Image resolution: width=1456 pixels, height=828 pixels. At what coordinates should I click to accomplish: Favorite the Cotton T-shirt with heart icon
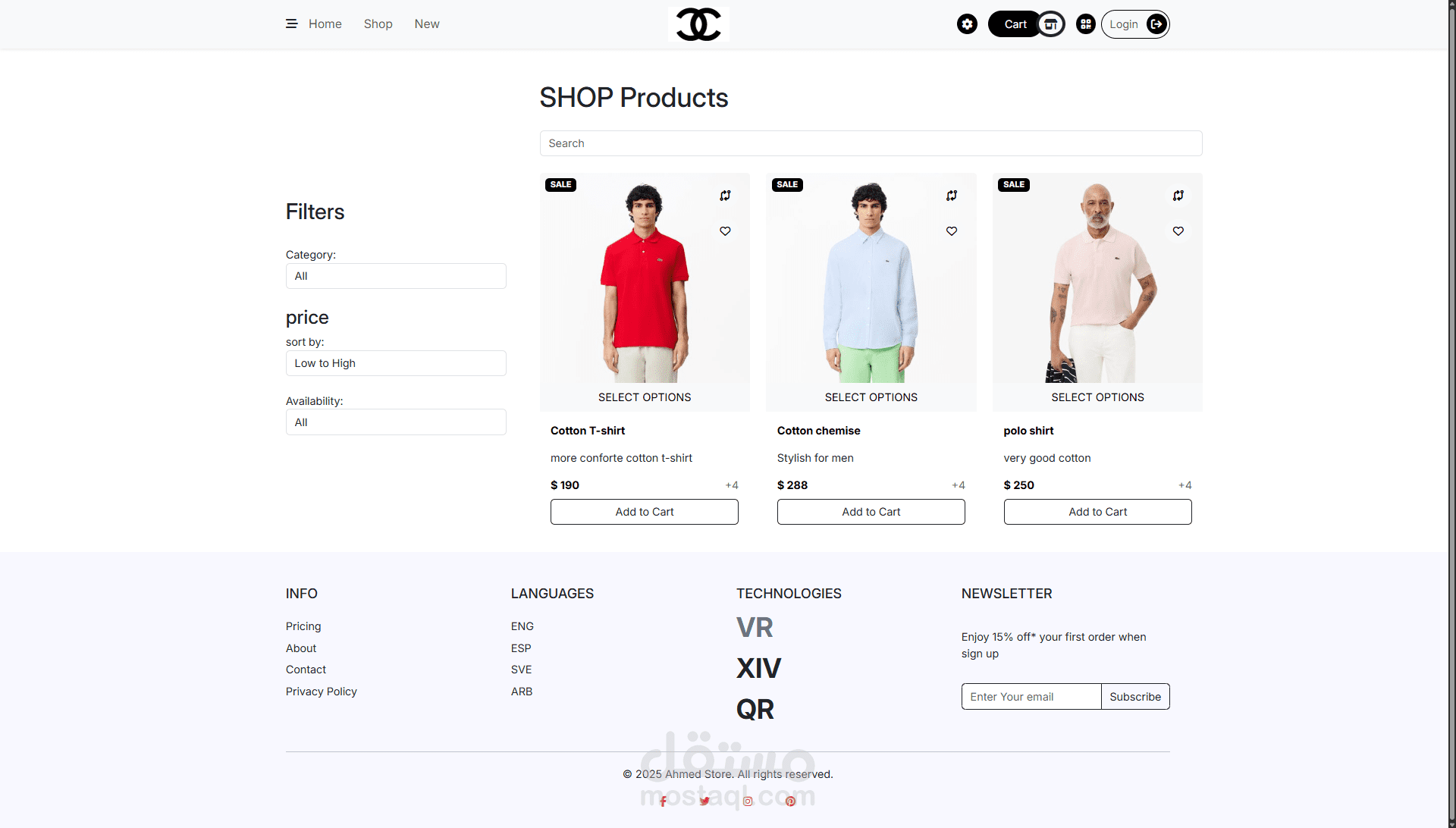725,231
